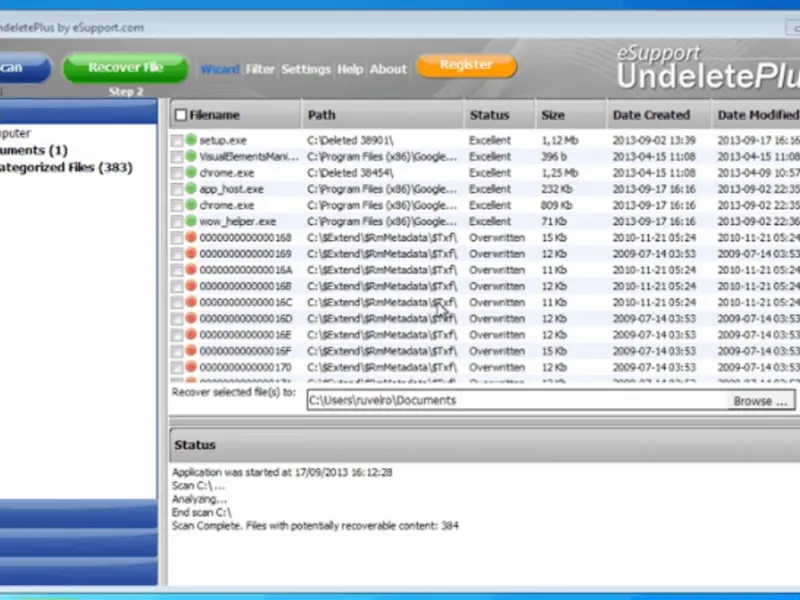Select the Computer tree item

tap(15, 134)
